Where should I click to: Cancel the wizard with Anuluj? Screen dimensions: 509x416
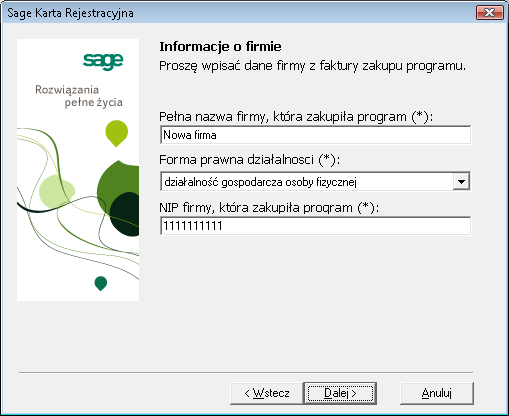tap(437, 393)
